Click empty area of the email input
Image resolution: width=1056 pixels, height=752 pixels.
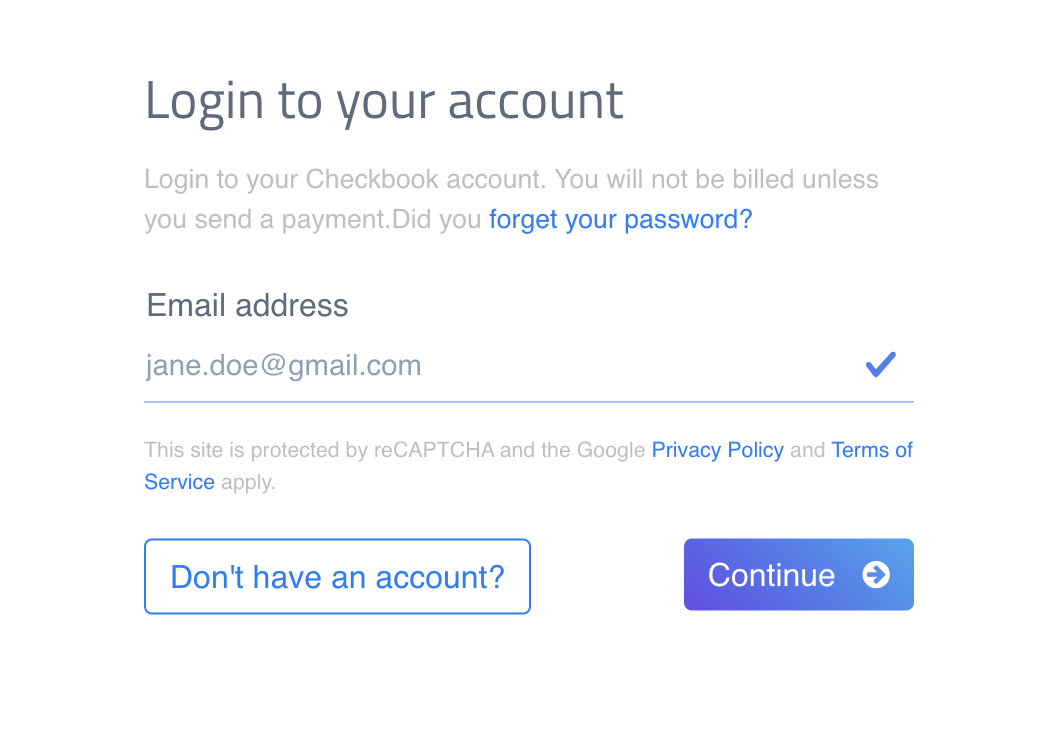coord(640,366)
